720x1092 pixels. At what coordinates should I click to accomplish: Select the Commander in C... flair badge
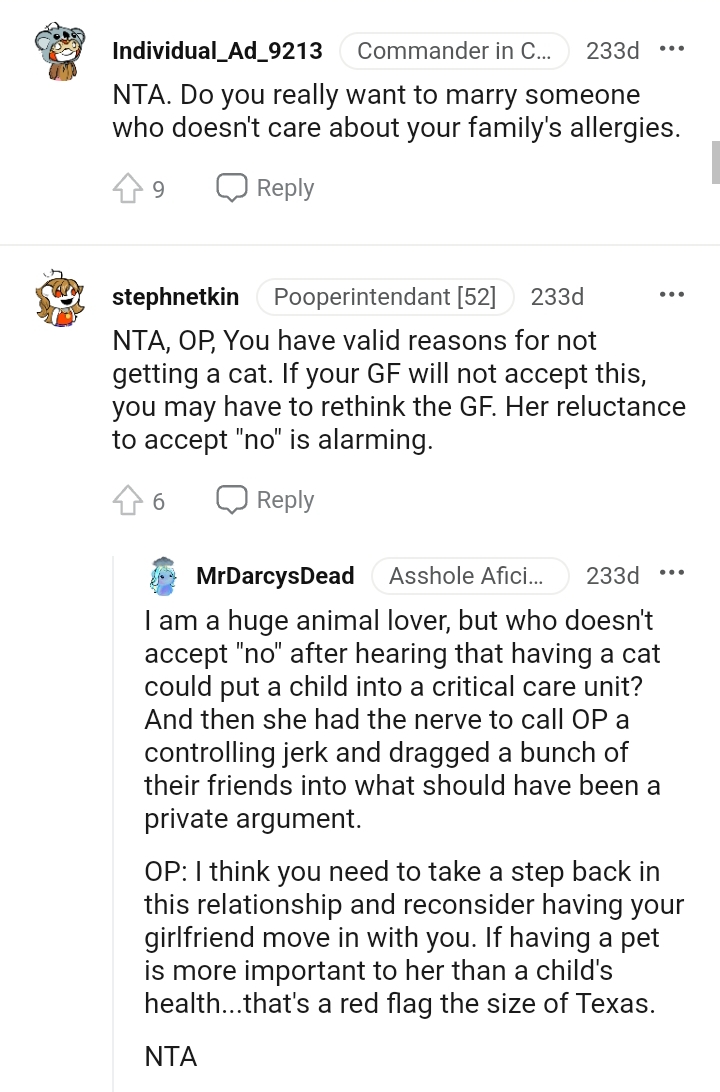click(454, 50)
